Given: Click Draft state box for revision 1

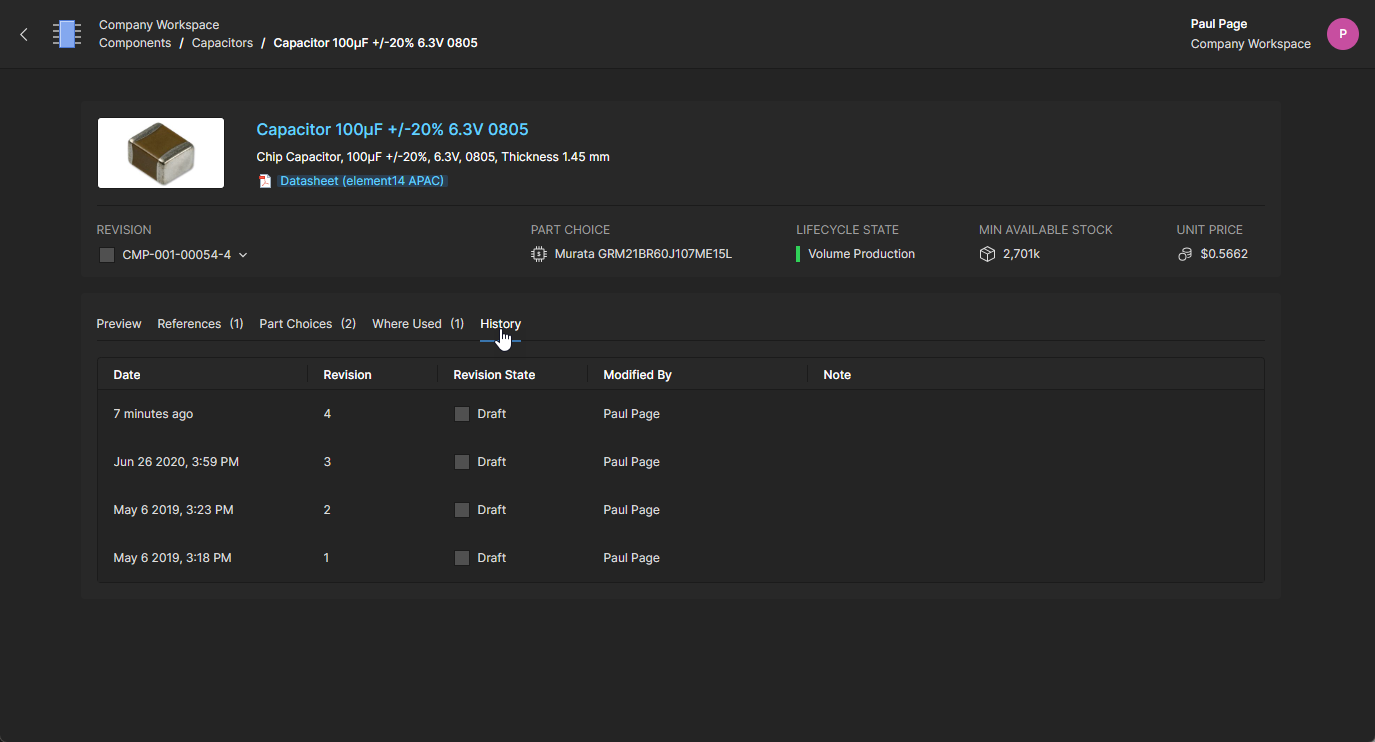Looking at the screenshot, I should [x=462, y=558].
